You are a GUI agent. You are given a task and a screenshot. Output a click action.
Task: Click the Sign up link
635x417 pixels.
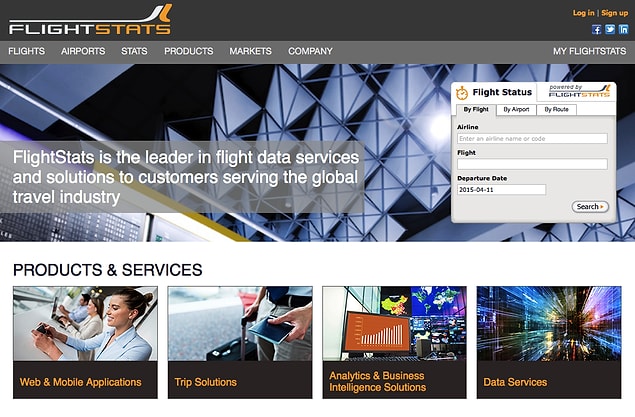614,13
